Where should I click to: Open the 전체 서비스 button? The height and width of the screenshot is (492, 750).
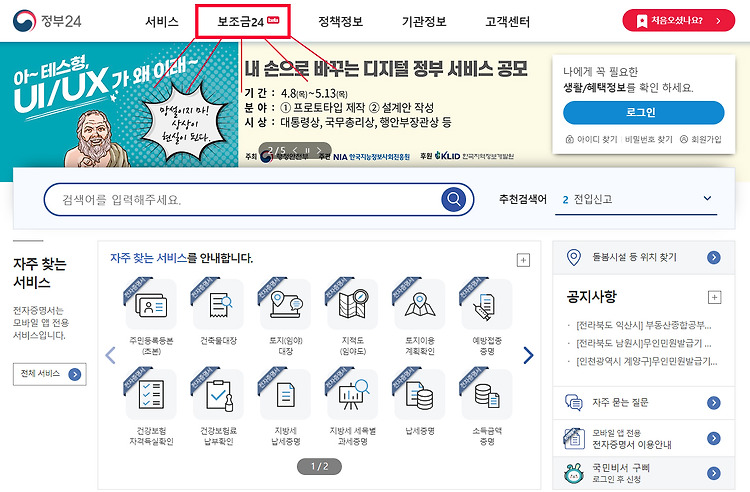coord(50,374)
